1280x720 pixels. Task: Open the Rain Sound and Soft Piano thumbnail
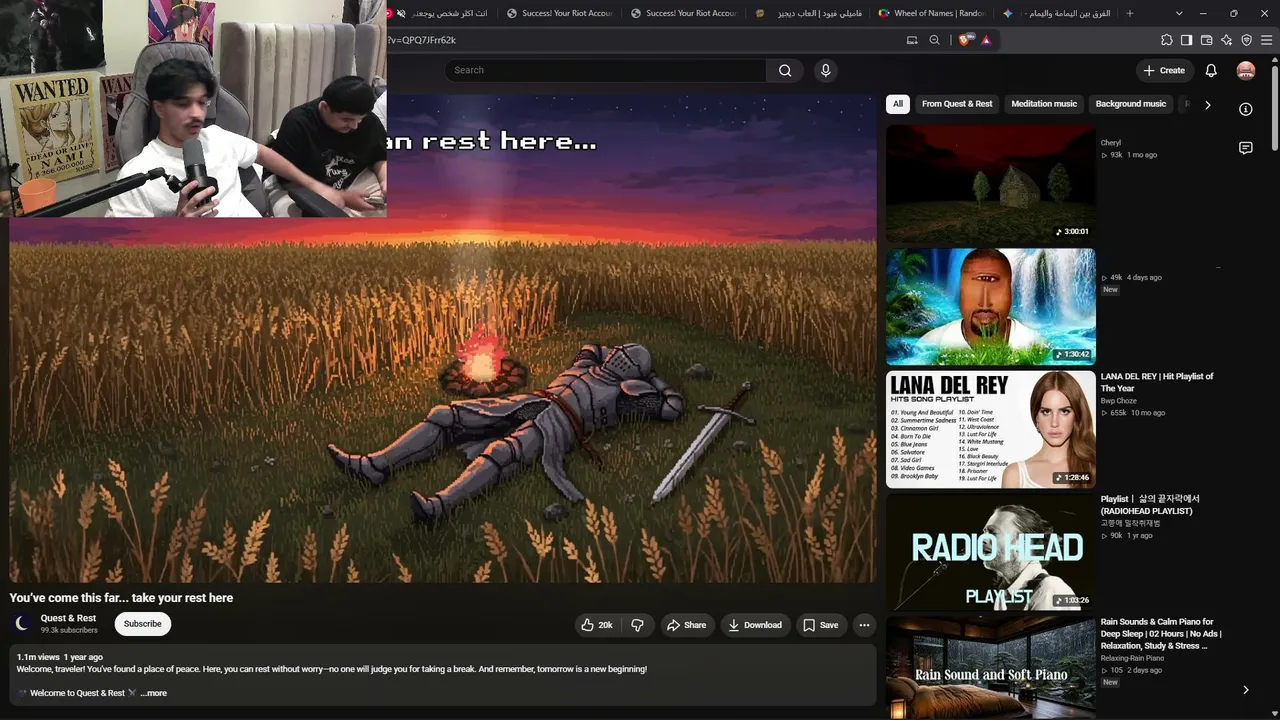tap(991, 667)
